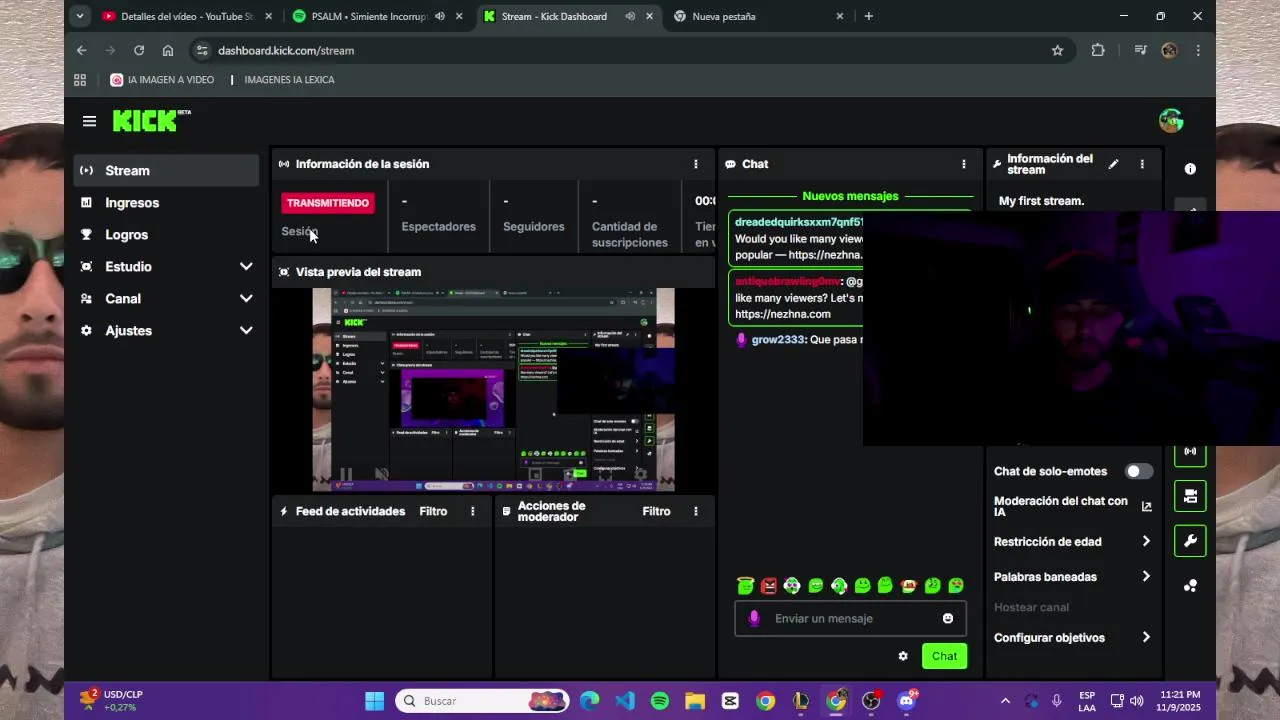The width and height of the screenshot is (1280, 720).
Task: Open Discord from the Windows taskbar
Action: click(907, 701)
